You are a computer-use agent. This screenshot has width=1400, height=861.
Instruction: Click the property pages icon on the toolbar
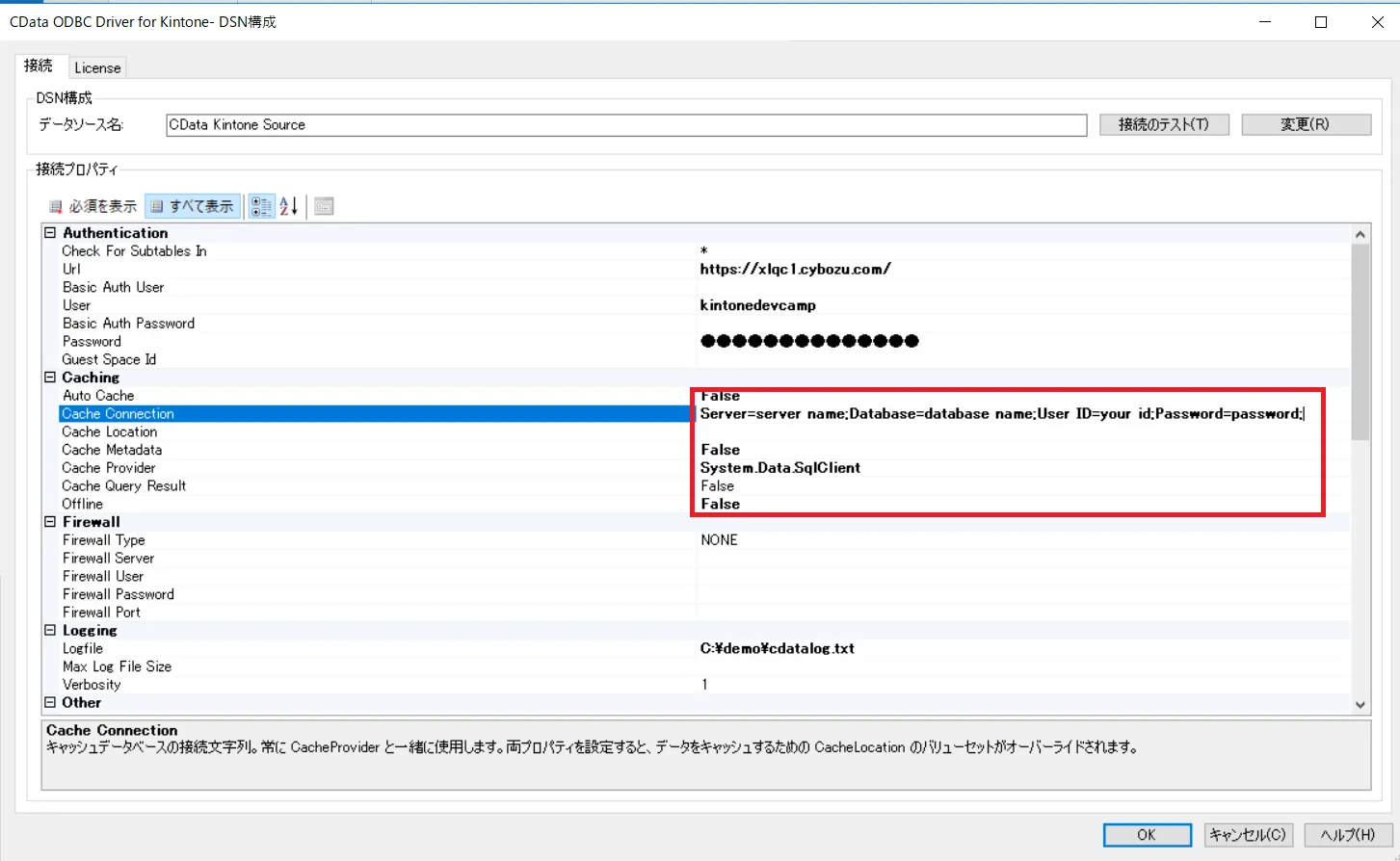coord(322,205)
